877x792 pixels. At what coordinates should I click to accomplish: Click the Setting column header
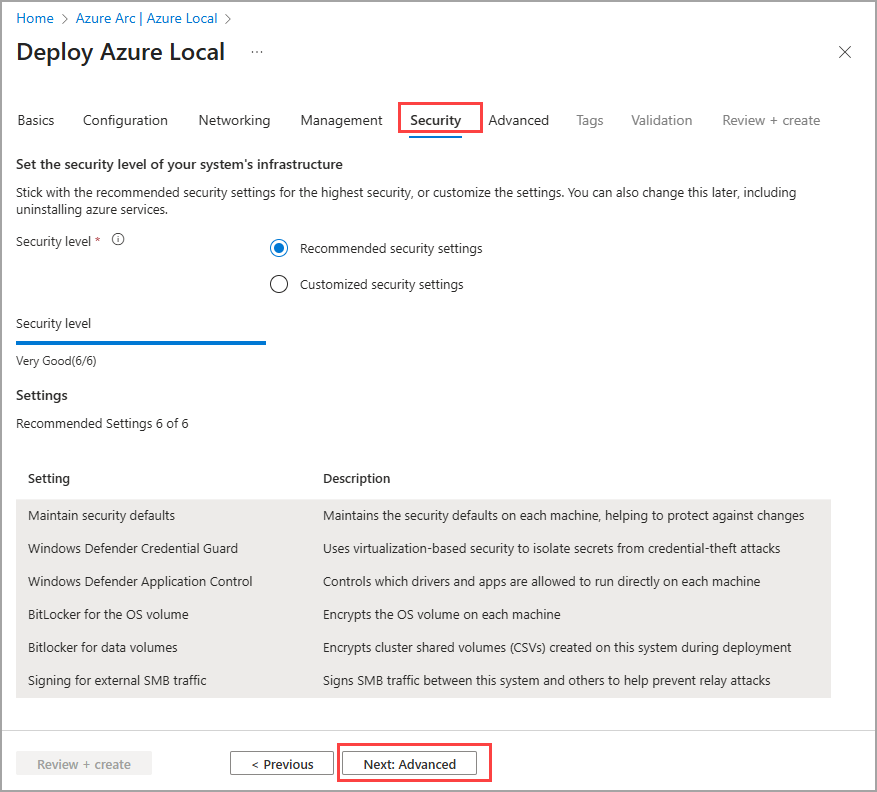49,478
